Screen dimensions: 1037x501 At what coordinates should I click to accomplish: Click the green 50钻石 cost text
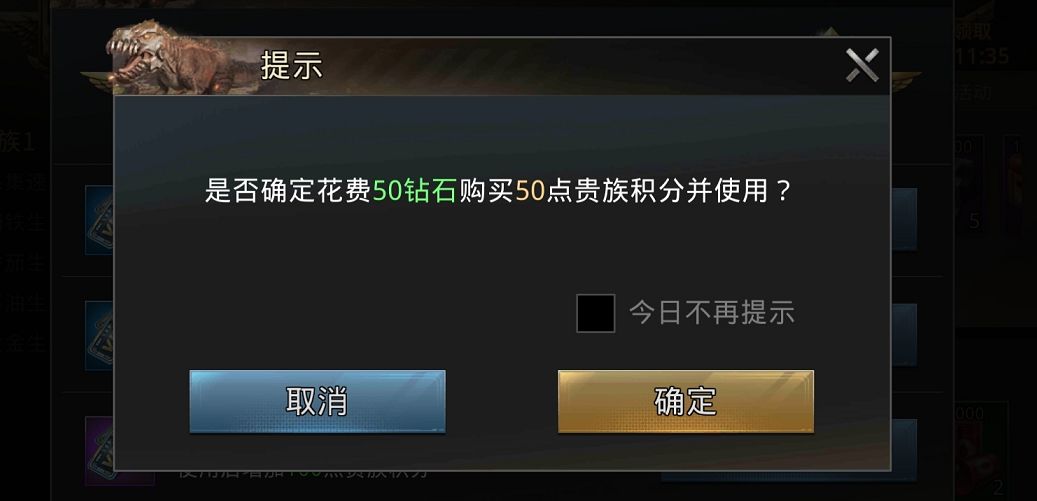(x=415, y=191)
